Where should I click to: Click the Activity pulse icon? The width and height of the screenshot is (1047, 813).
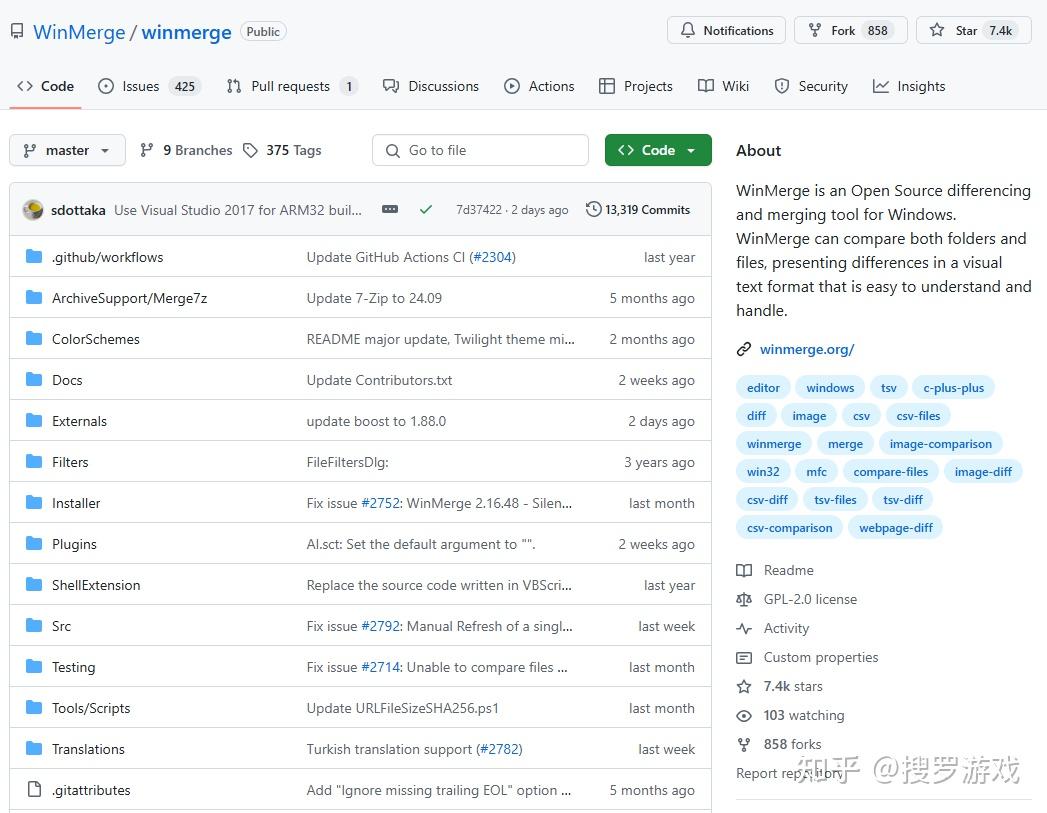coord(744,628)
